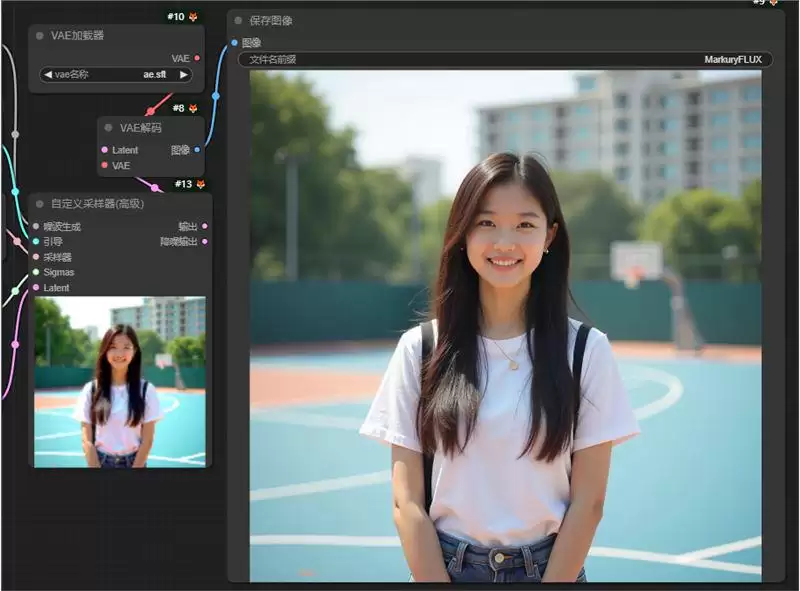This screenshot has width=800, height=591.
Task: Click the fox badge icon beside #10
Action: tap(193, 17)
